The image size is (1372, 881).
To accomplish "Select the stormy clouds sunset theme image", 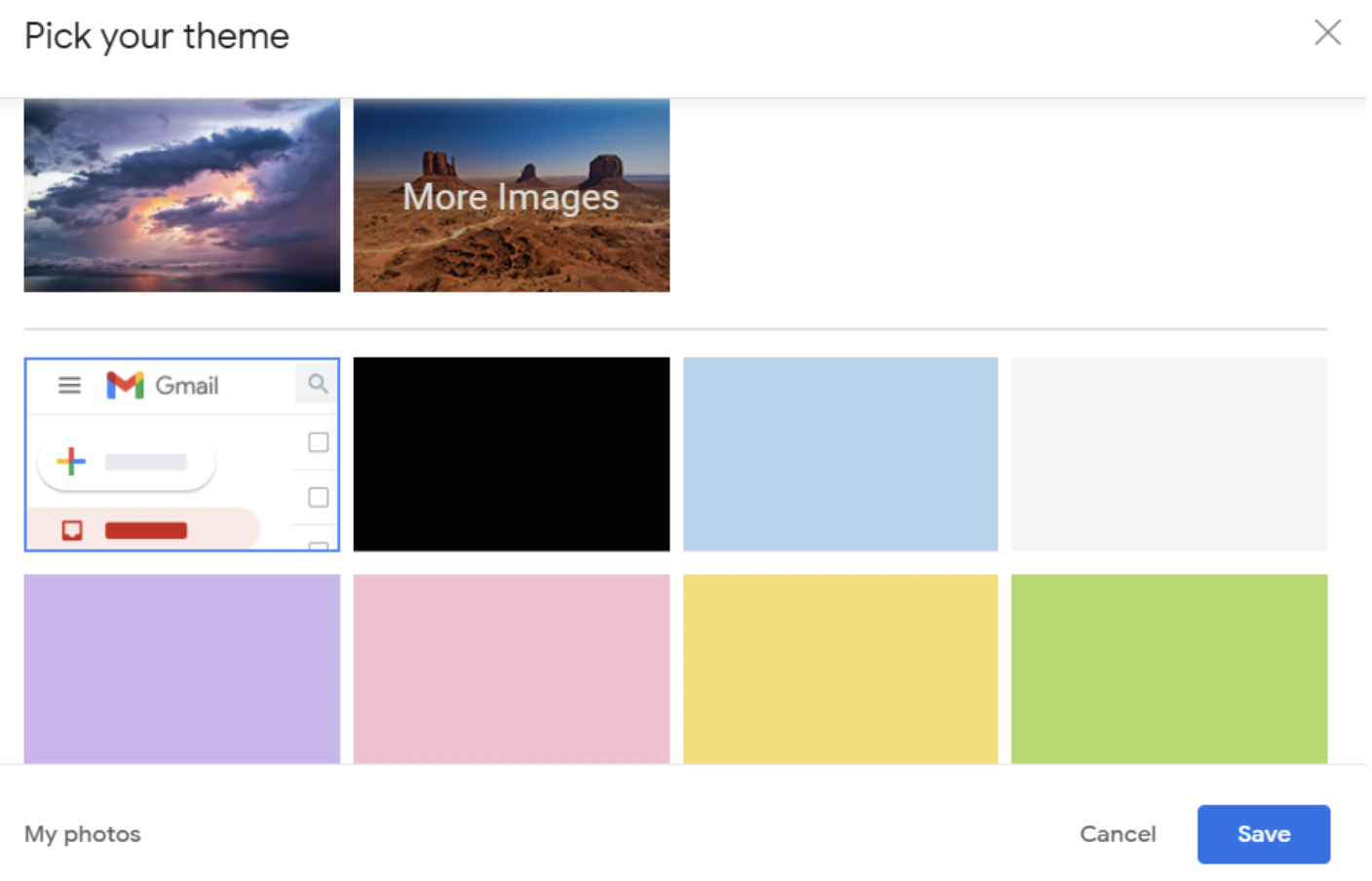I will point(182,195).
